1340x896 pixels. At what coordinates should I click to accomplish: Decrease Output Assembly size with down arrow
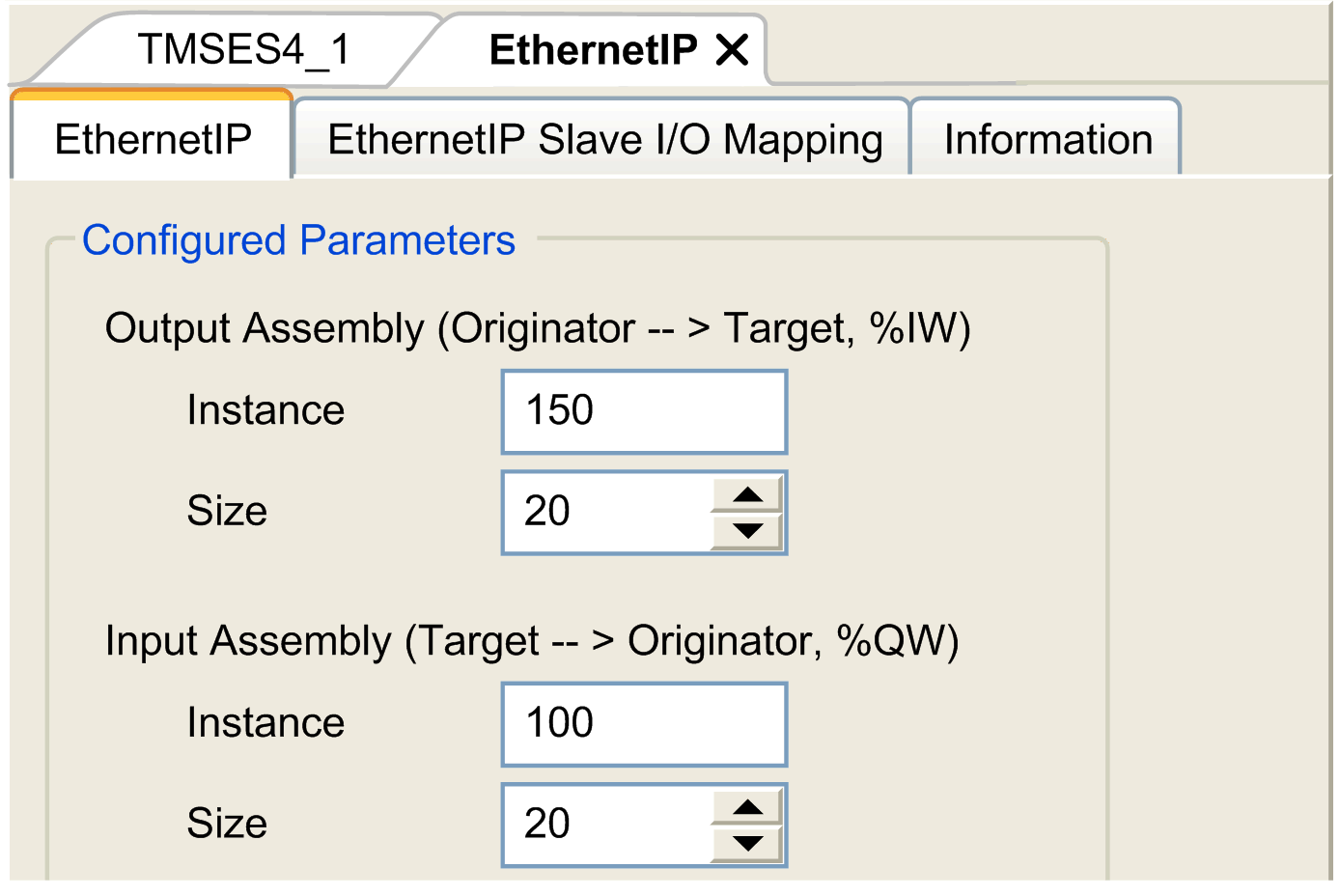(x=747, y=531)
